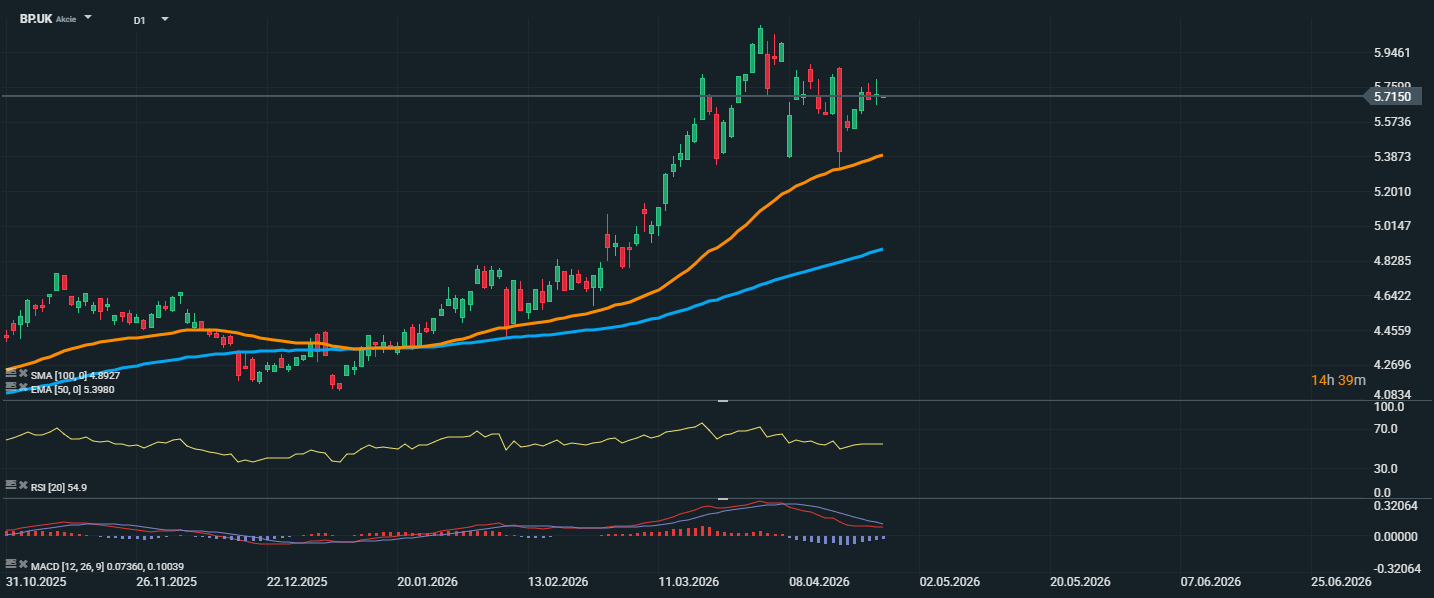Click price axis value 5.2010
The height and width of the screenshot is (598, 1434).
(1392, 191)
